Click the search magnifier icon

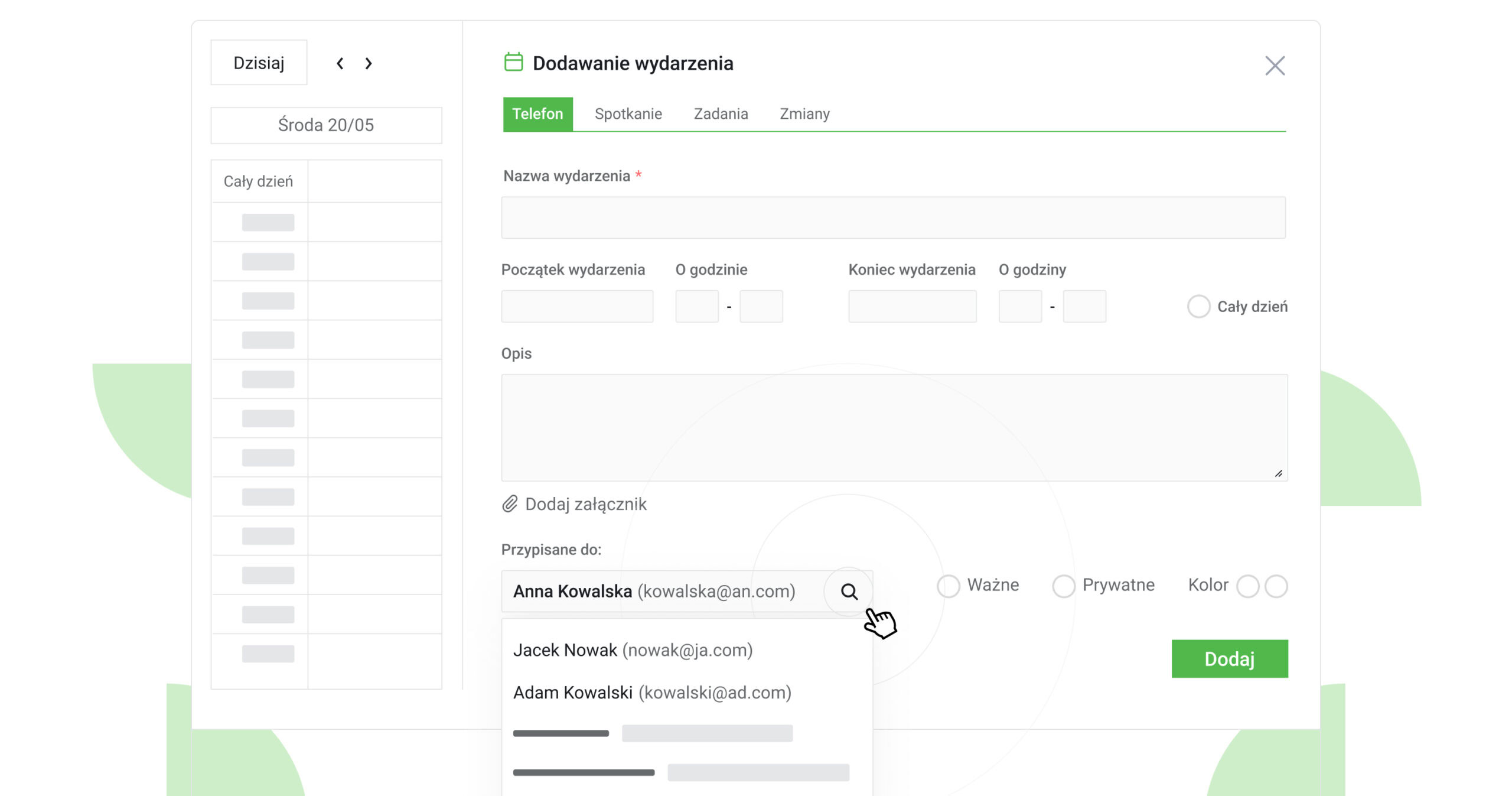pyautogui.click(x=849, y=592)
